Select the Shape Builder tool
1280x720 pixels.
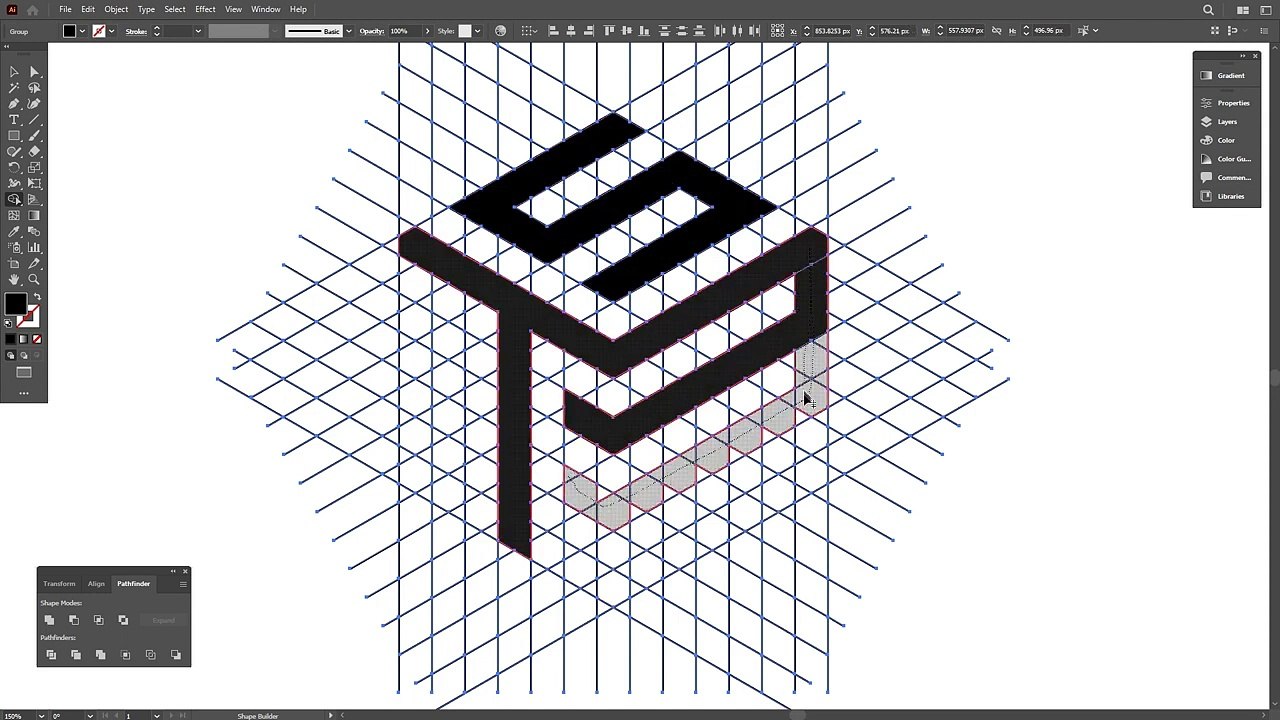click(14, 200)
